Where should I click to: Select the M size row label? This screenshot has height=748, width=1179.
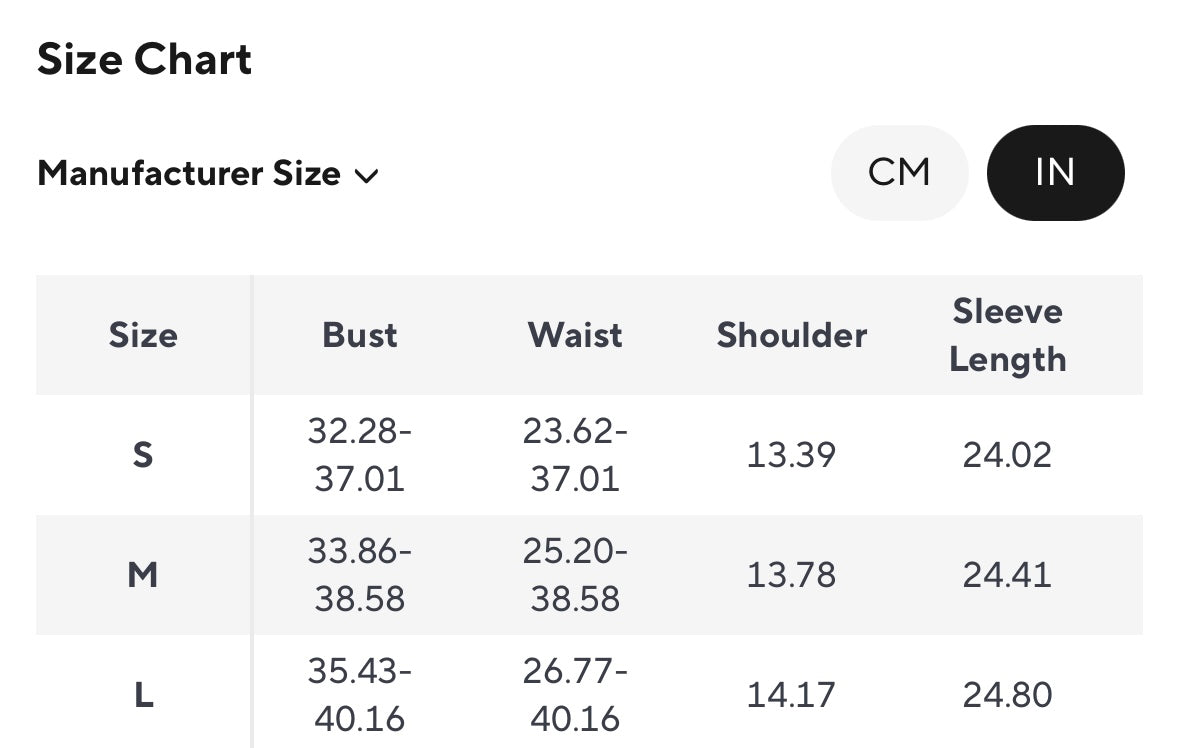(143, 575)
